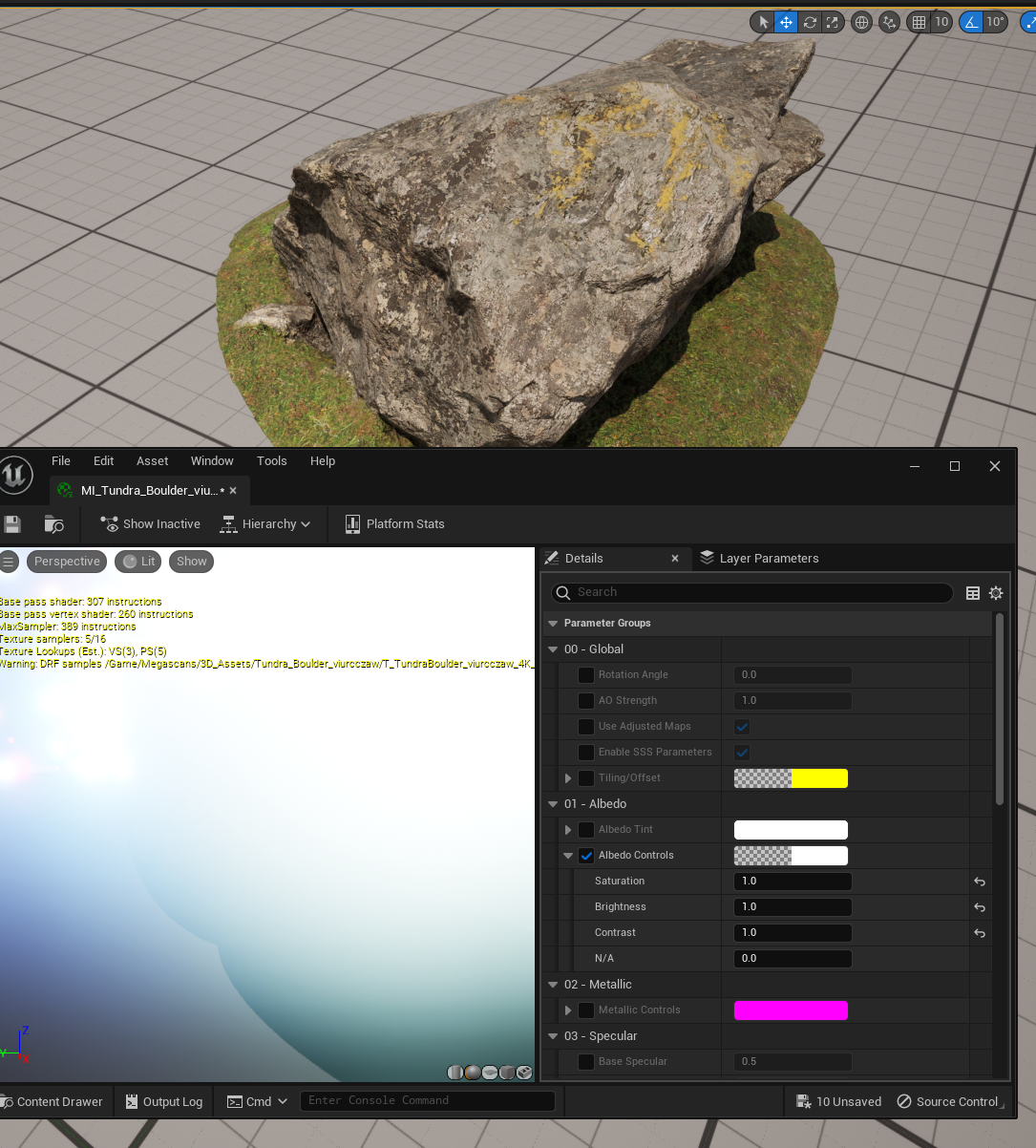Expand the Tiling/Offset parameter

[568, 778]
